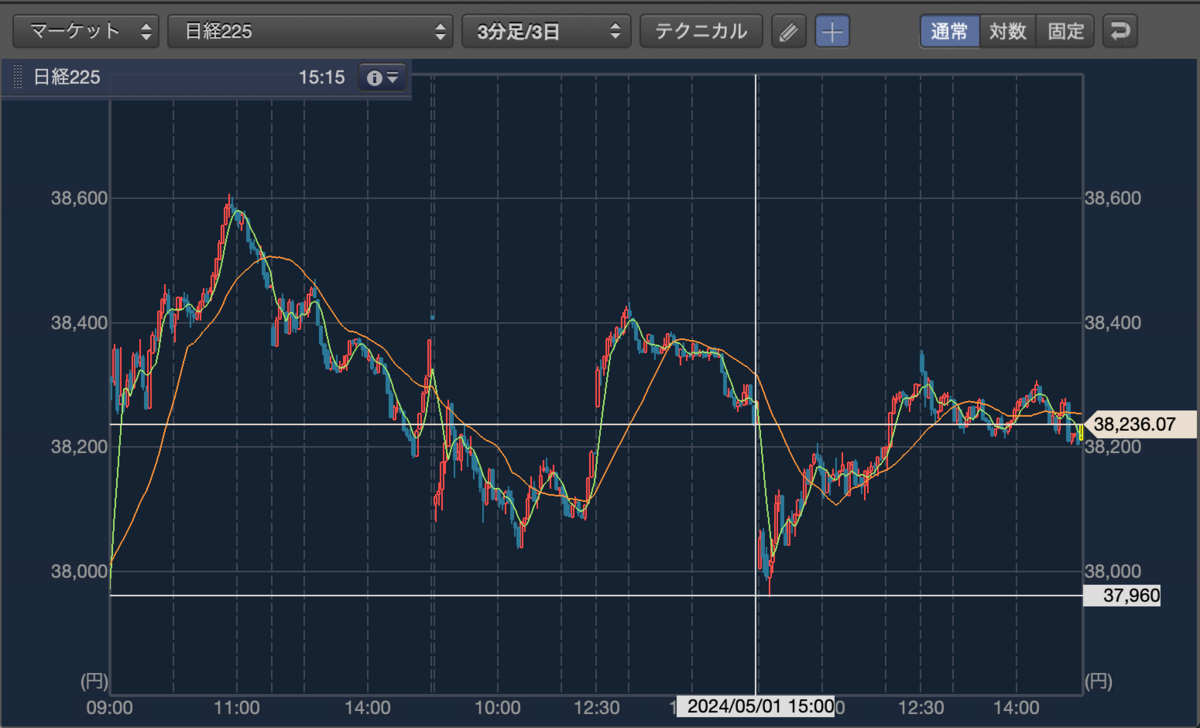
Task: Click the 38,600 level on the right axis
Action: tap(1111, 199)
